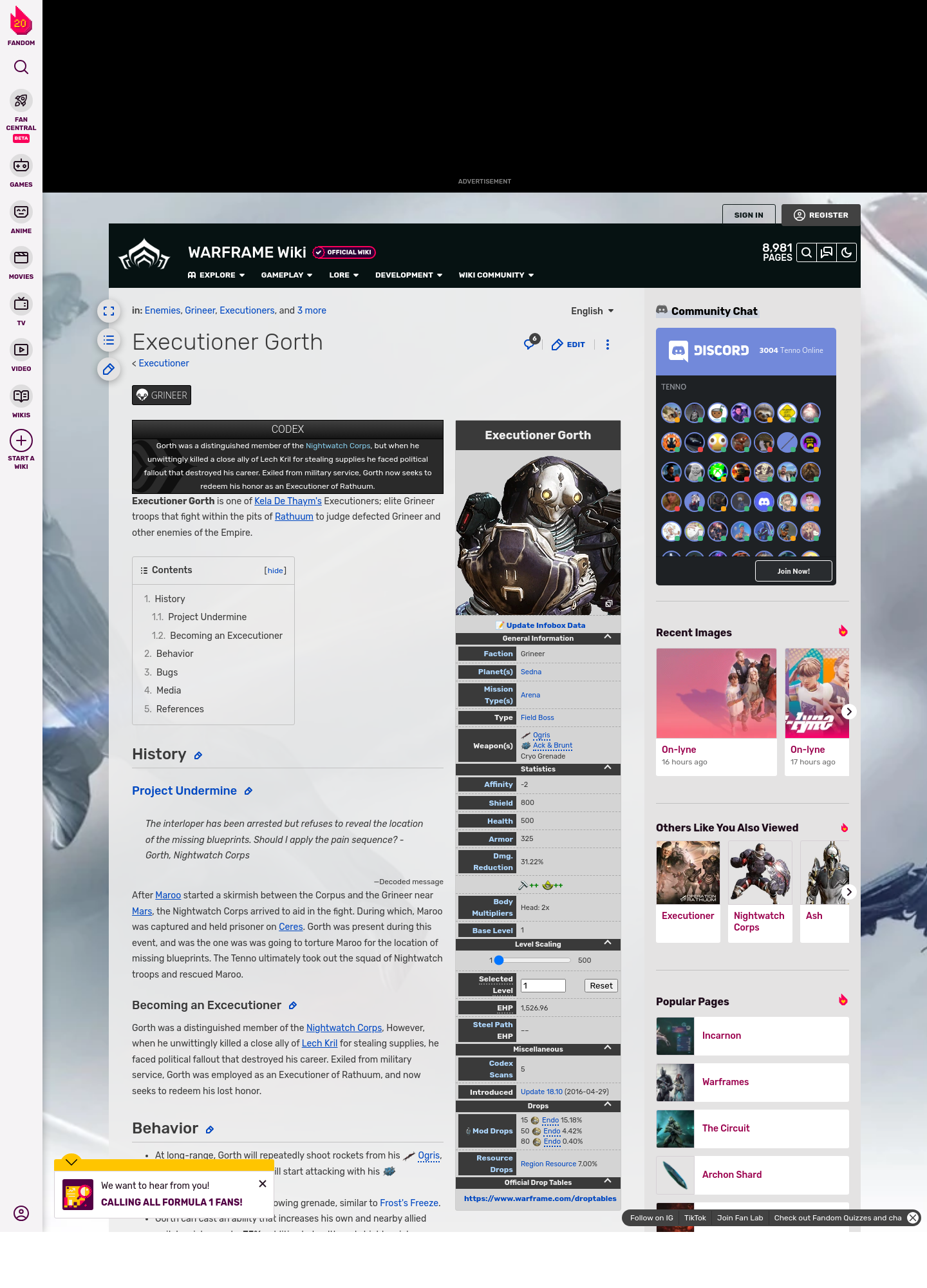Open the English language dropdown
Viewport: 927px width, 1288px height.
tap(592, 311)
